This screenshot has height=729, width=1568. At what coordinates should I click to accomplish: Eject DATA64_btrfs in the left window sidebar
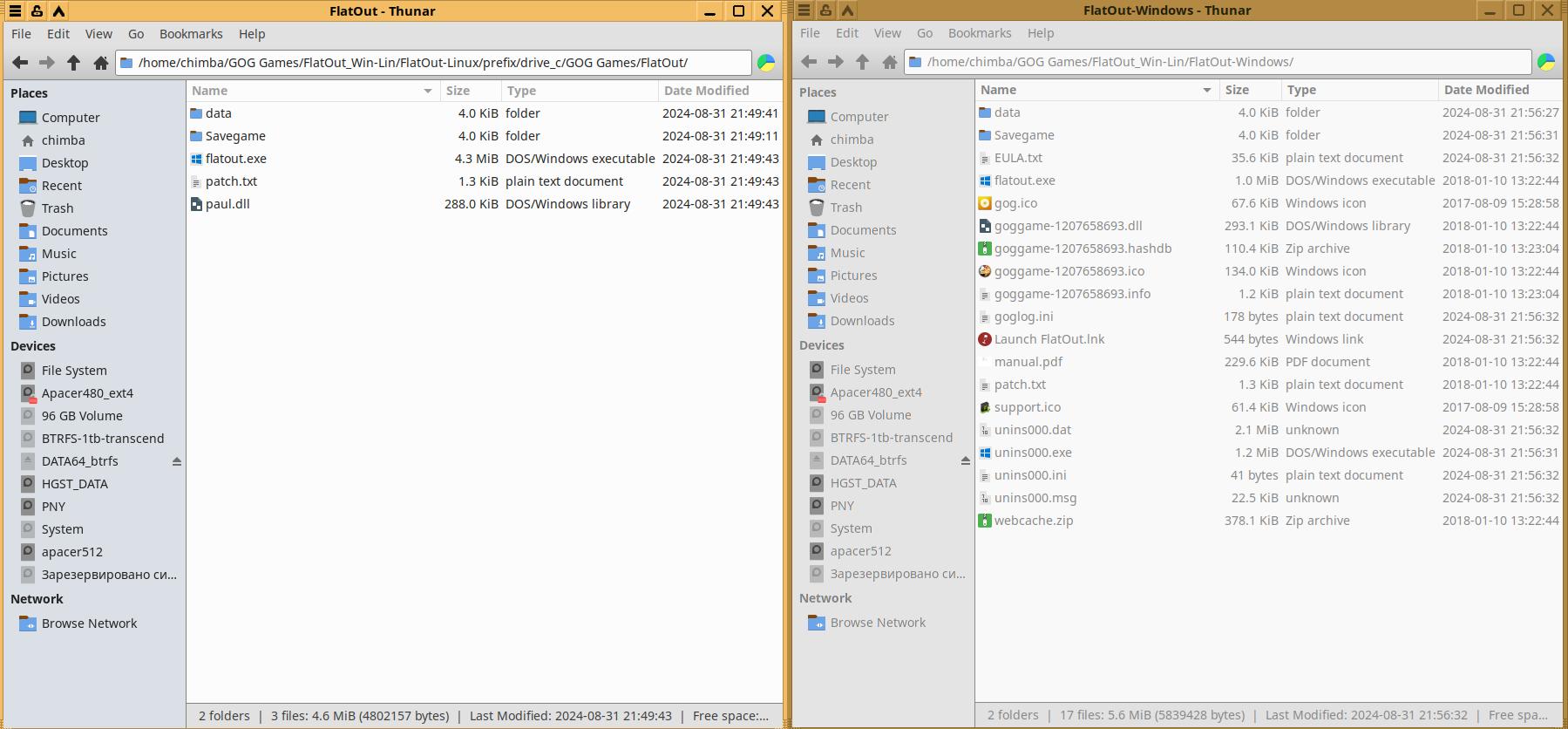pyautogui.click(x=177, y=461)
